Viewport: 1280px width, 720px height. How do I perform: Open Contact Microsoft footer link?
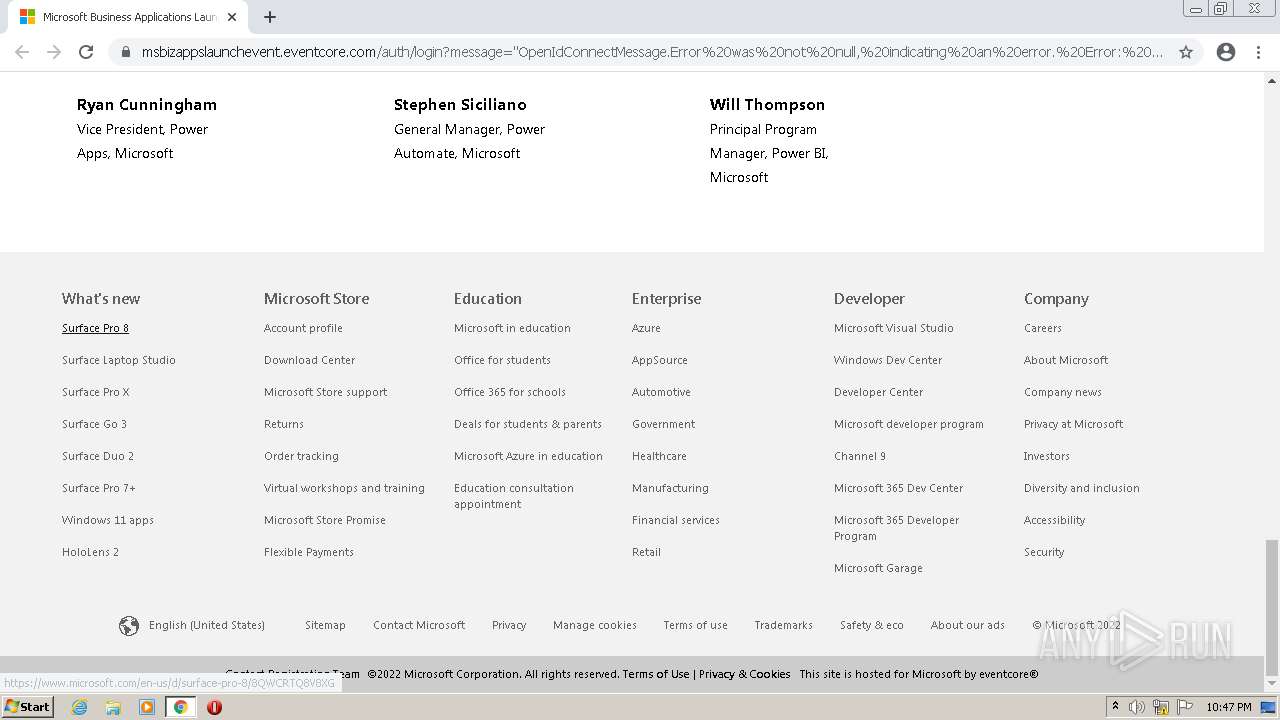[419, 625]
